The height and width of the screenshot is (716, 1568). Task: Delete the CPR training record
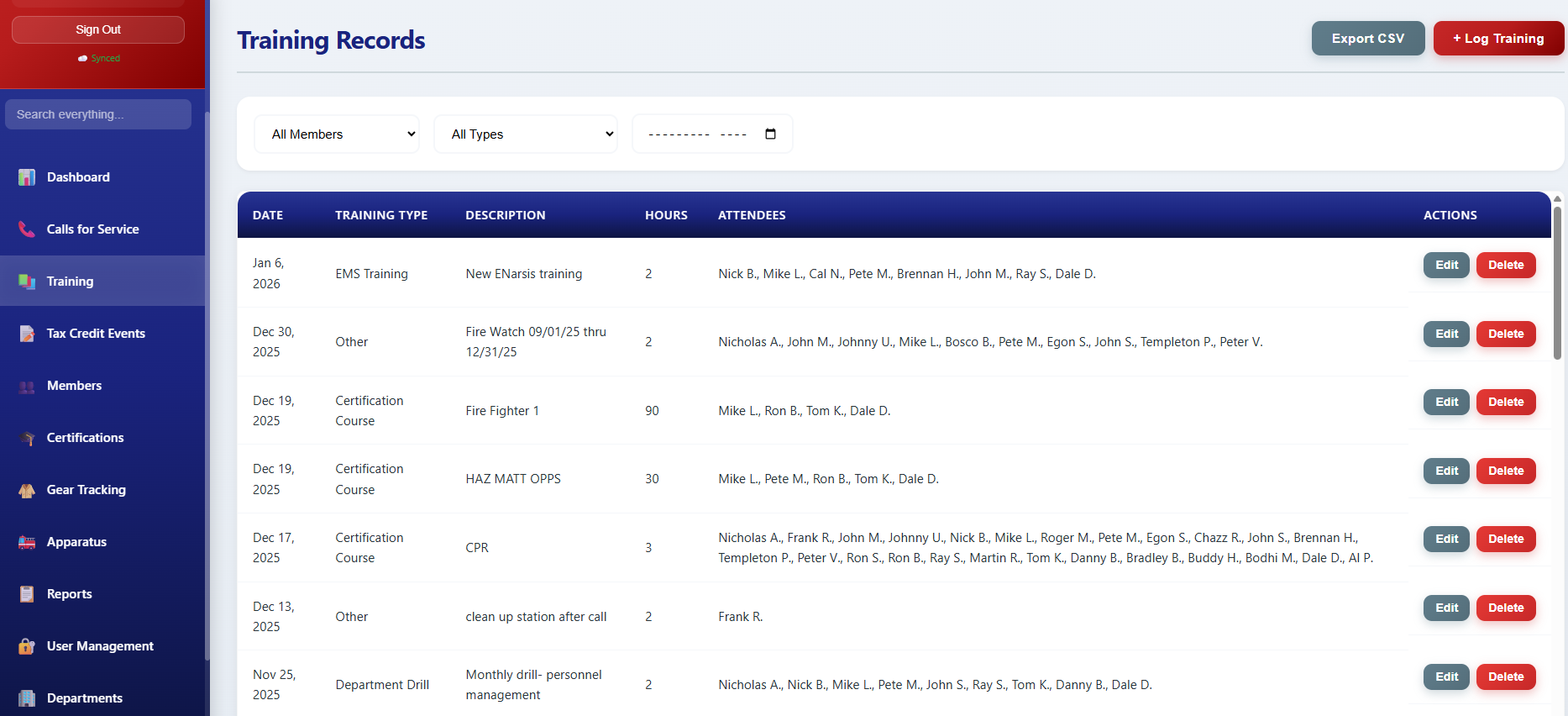point(1505,540)
